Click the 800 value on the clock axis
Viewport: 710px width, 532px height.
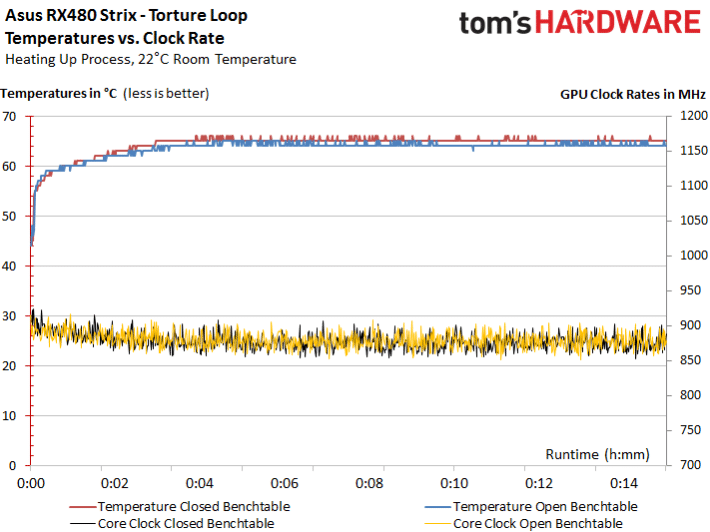point(690,395)
